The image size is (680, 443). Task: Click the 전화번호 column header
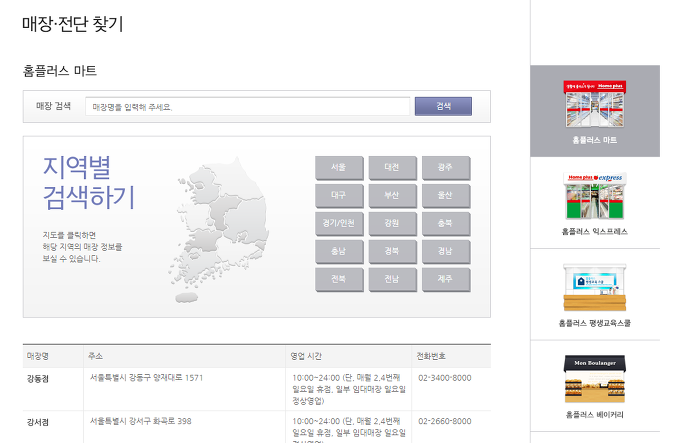[431, 356]
